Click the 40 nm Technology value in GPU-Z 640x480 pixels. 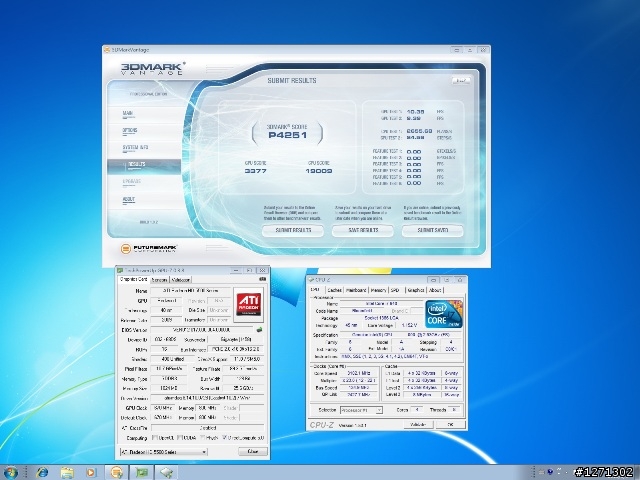tap(167, 310)
